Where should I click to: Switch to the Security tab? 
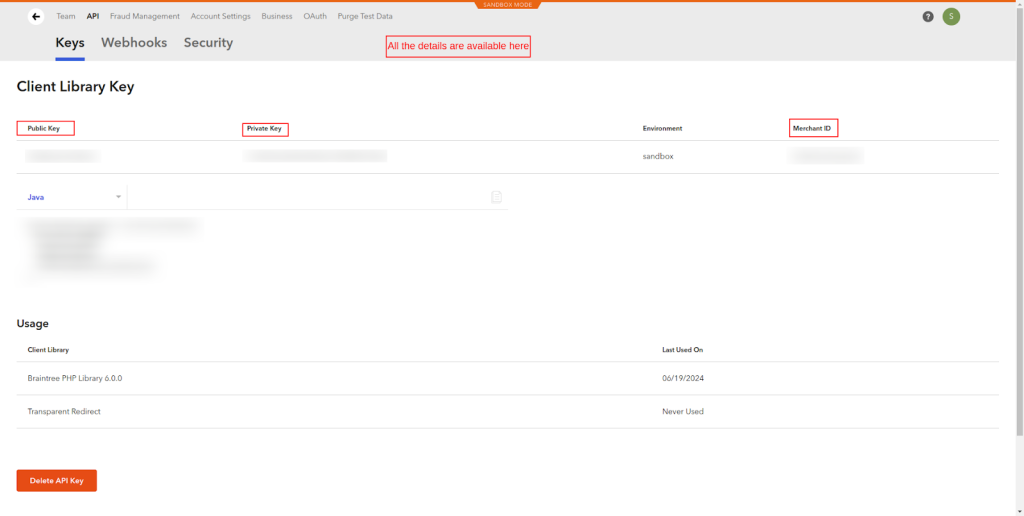[x=208, y=43]
